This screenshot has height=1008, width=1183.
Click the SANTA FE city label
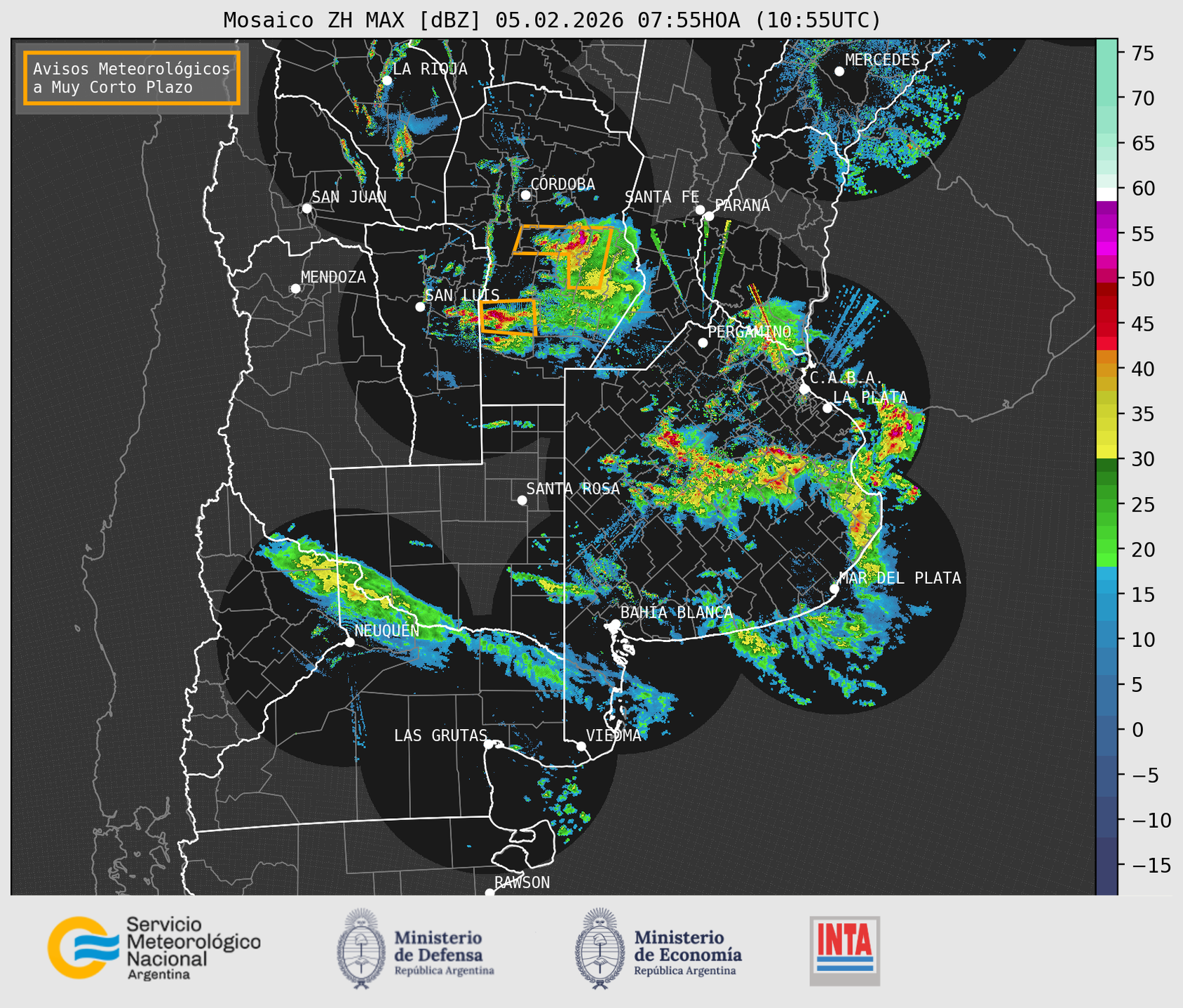(x=662, y=197)
